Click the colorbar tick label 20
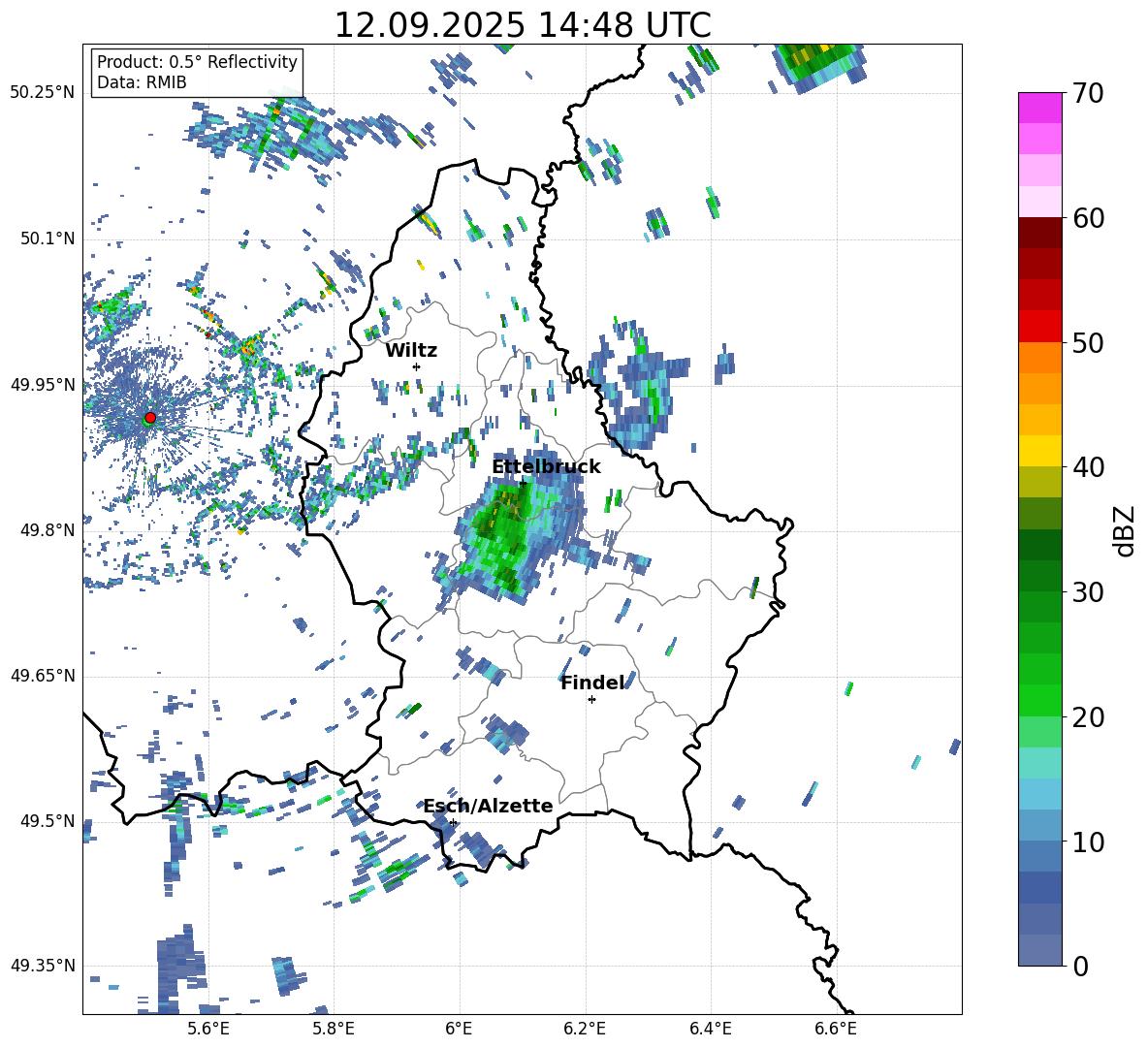Viewport: 1148px width, 1048px height. (x=1088, y=717)
